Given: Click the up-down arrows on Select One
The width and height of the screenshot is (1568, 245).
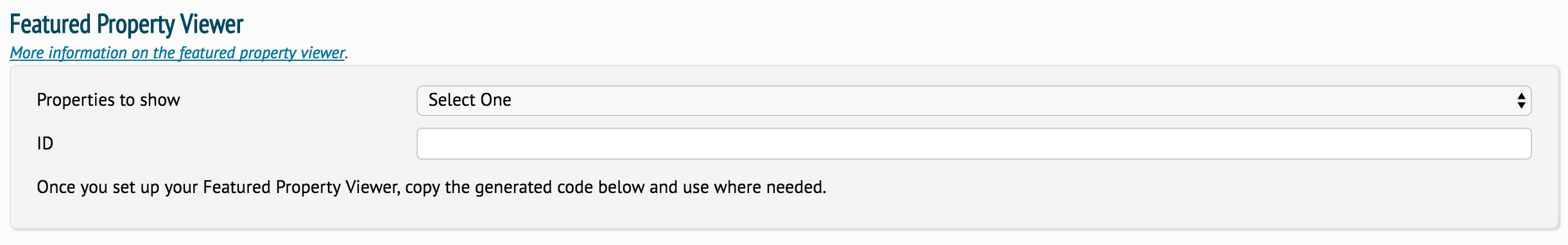Looking at the screenshot, I should [x=1521, y=101].
